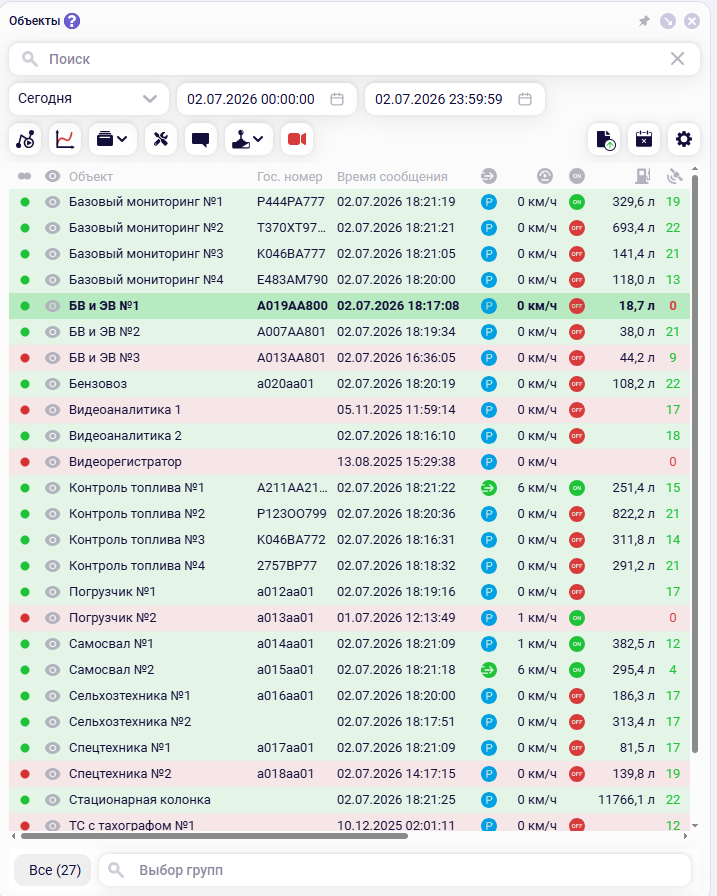Image resolution: width=717 pixels, height=896 pixels.
Task: Click the scroll right arrow at bottom
Action: point(685,836)
